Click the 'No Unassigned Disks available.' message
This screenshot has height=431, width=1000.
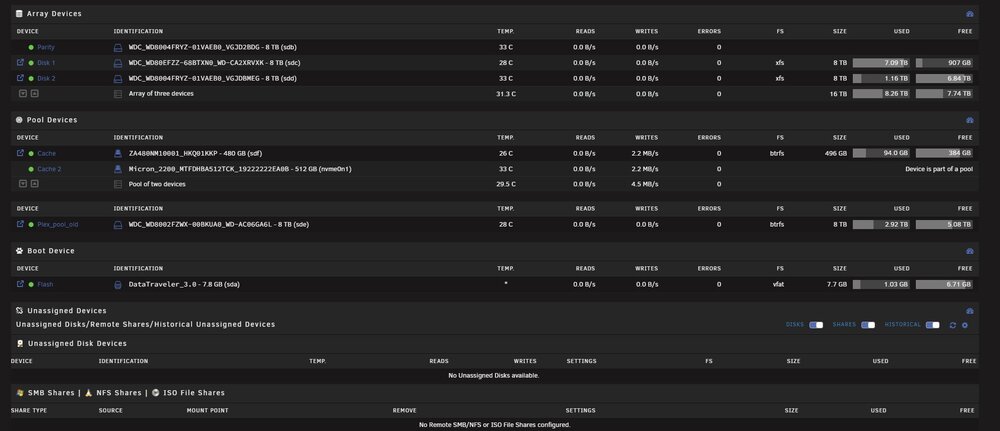click(494, 376)
